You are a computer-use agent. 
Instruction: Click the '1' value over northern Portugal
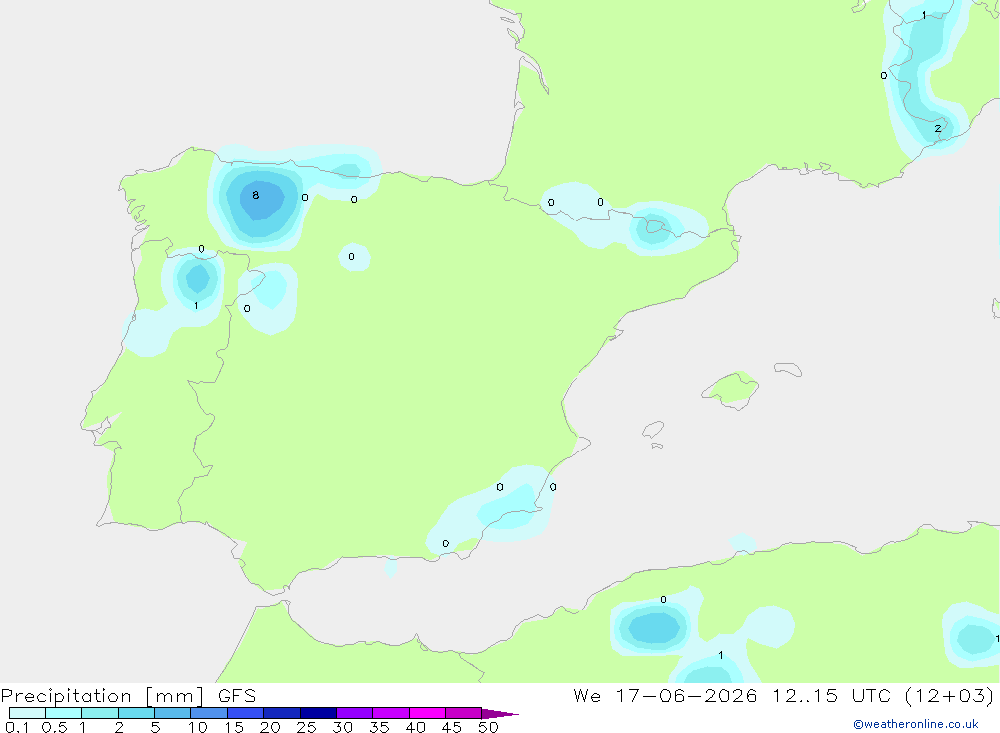click(196, 306)
